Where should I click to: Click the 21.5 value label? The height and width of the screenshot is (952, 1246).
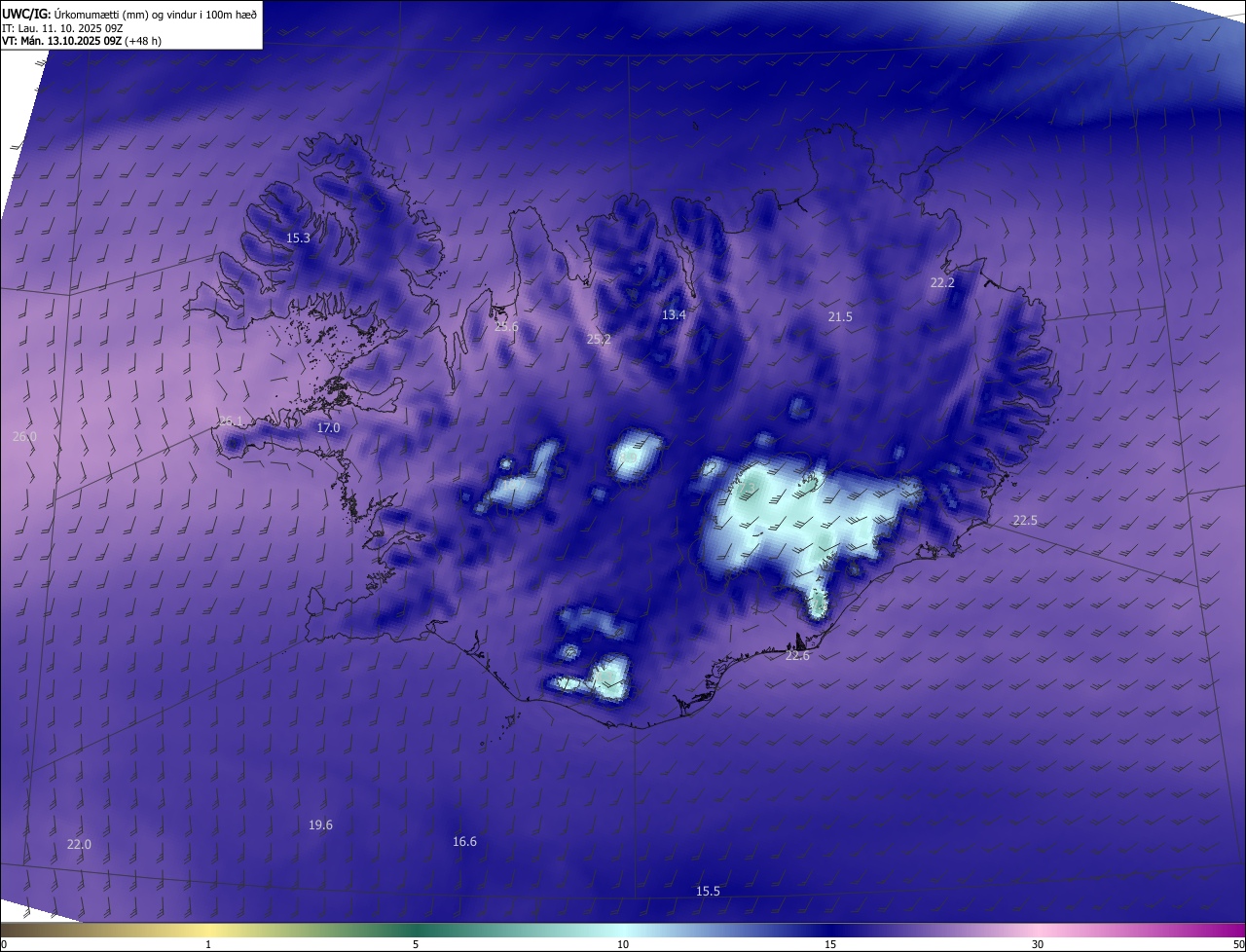(x=840, y=317)
